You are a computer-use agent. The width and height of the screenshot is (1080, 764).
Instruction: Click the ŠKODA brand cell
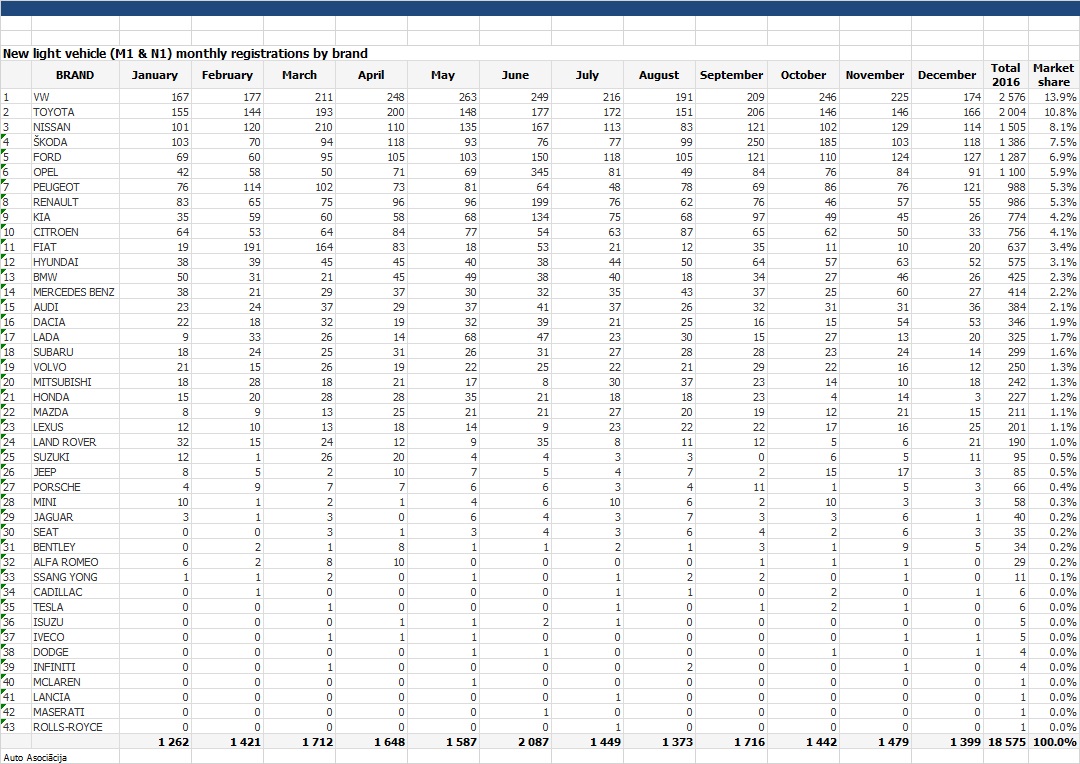[x=75, y=142]
